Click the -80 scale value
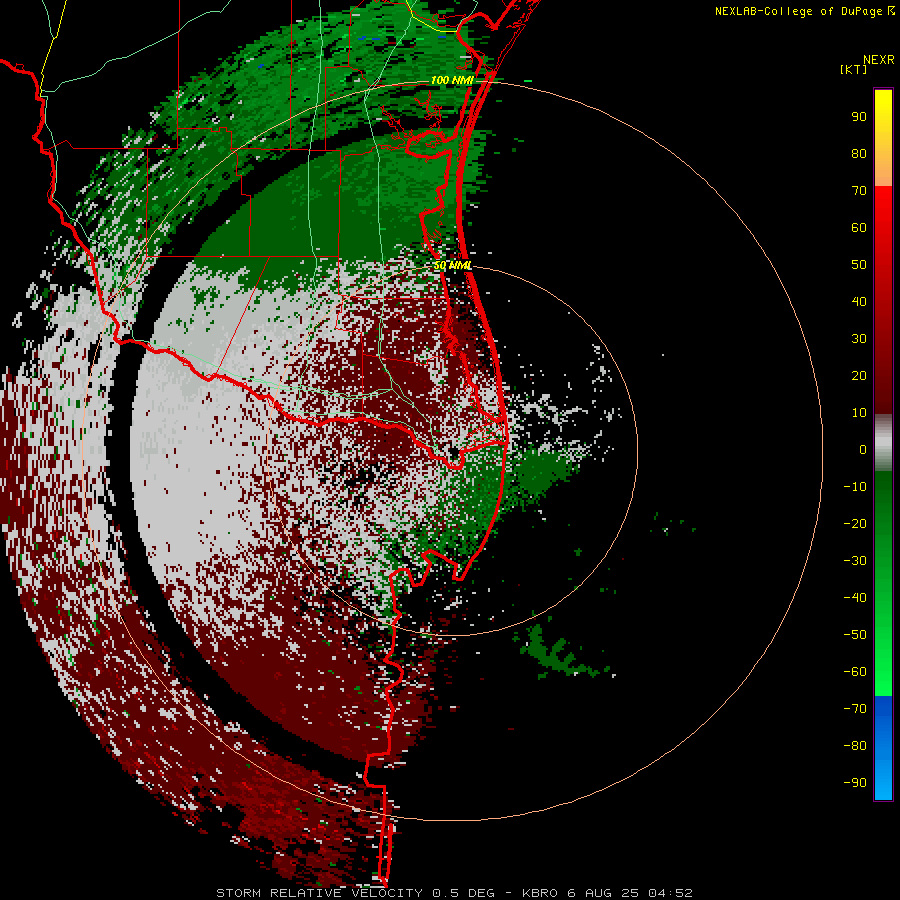900x900 pixels. 855,746
